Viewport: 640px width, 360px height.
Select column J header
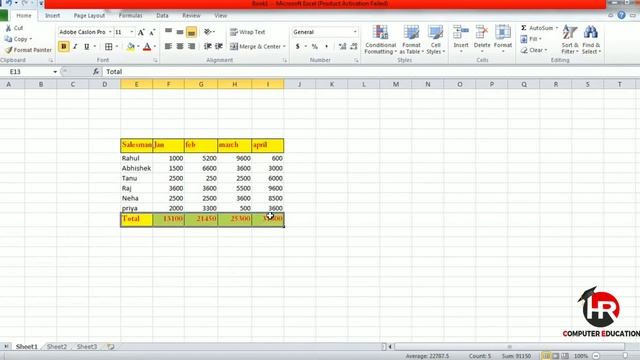(300, 84)
